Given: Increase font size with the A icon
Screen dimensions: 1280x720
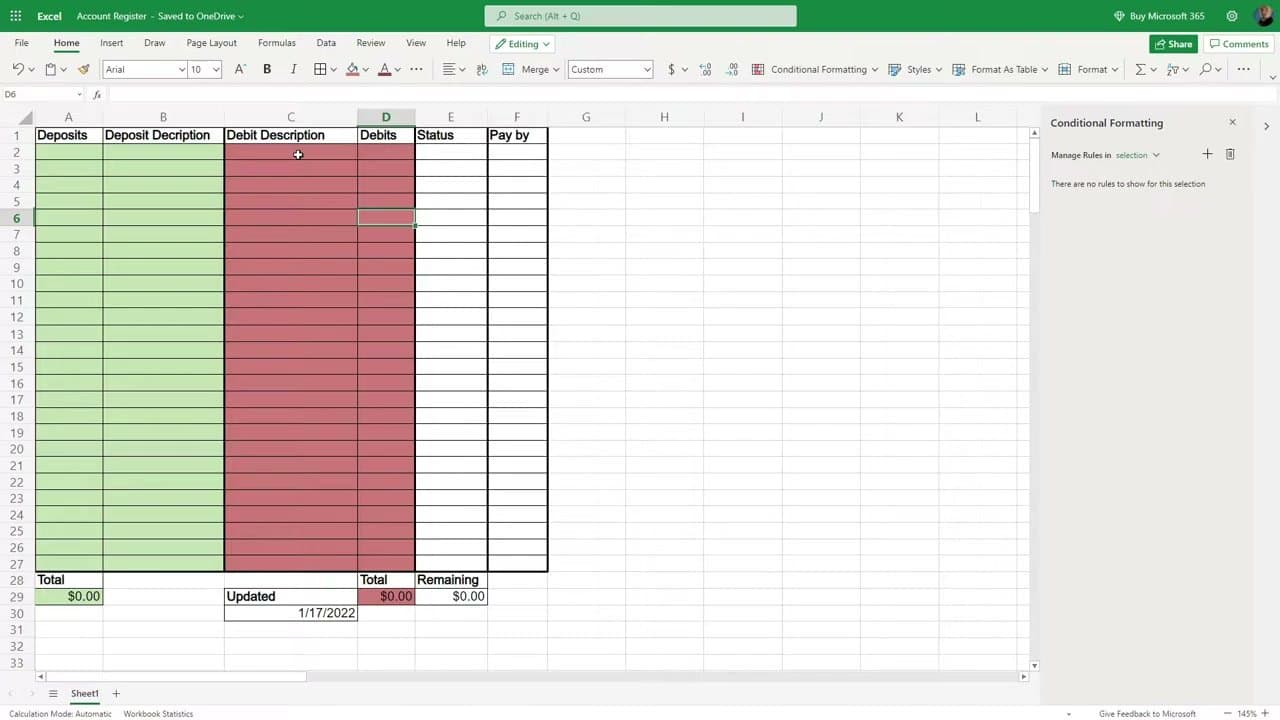Looking at the screenshot, I should click(239, 69).
